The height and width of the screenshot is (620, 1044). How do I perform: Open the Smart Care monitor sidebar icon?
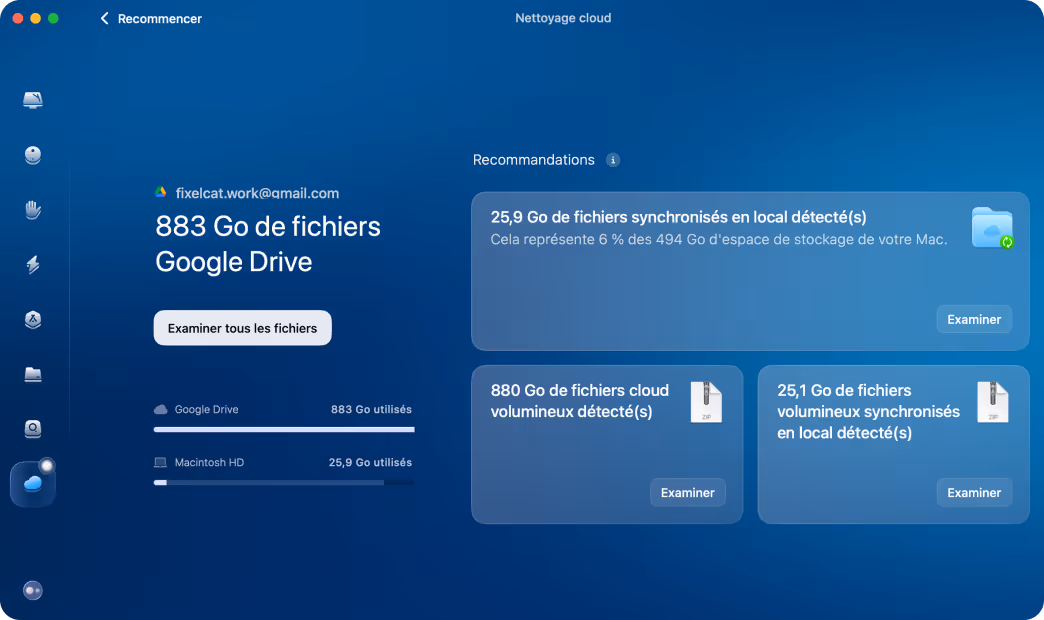(33, 100)
